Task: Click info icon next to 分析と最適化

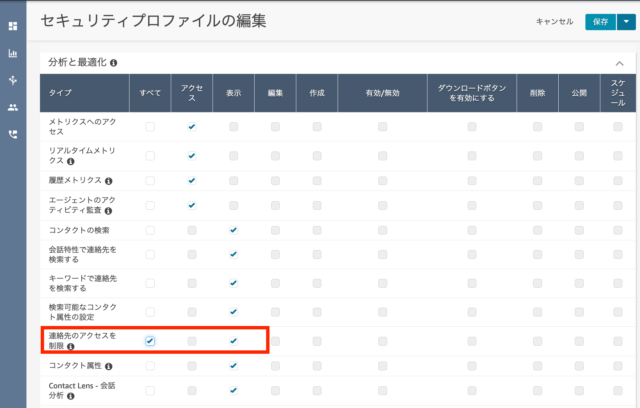Action: click(x=113, y=63)
